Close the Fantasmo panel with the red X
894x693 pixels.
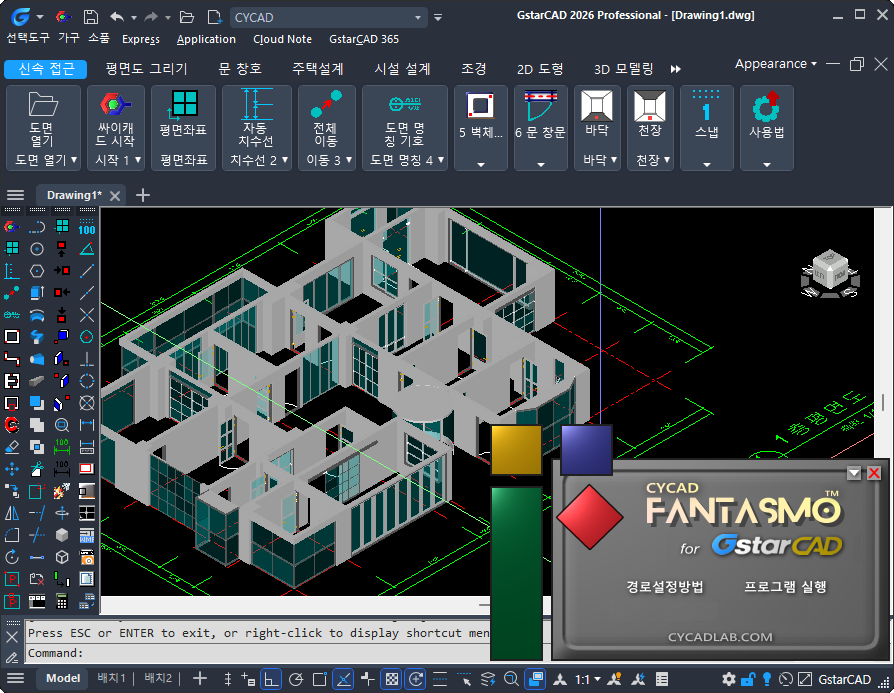[873, 473]
